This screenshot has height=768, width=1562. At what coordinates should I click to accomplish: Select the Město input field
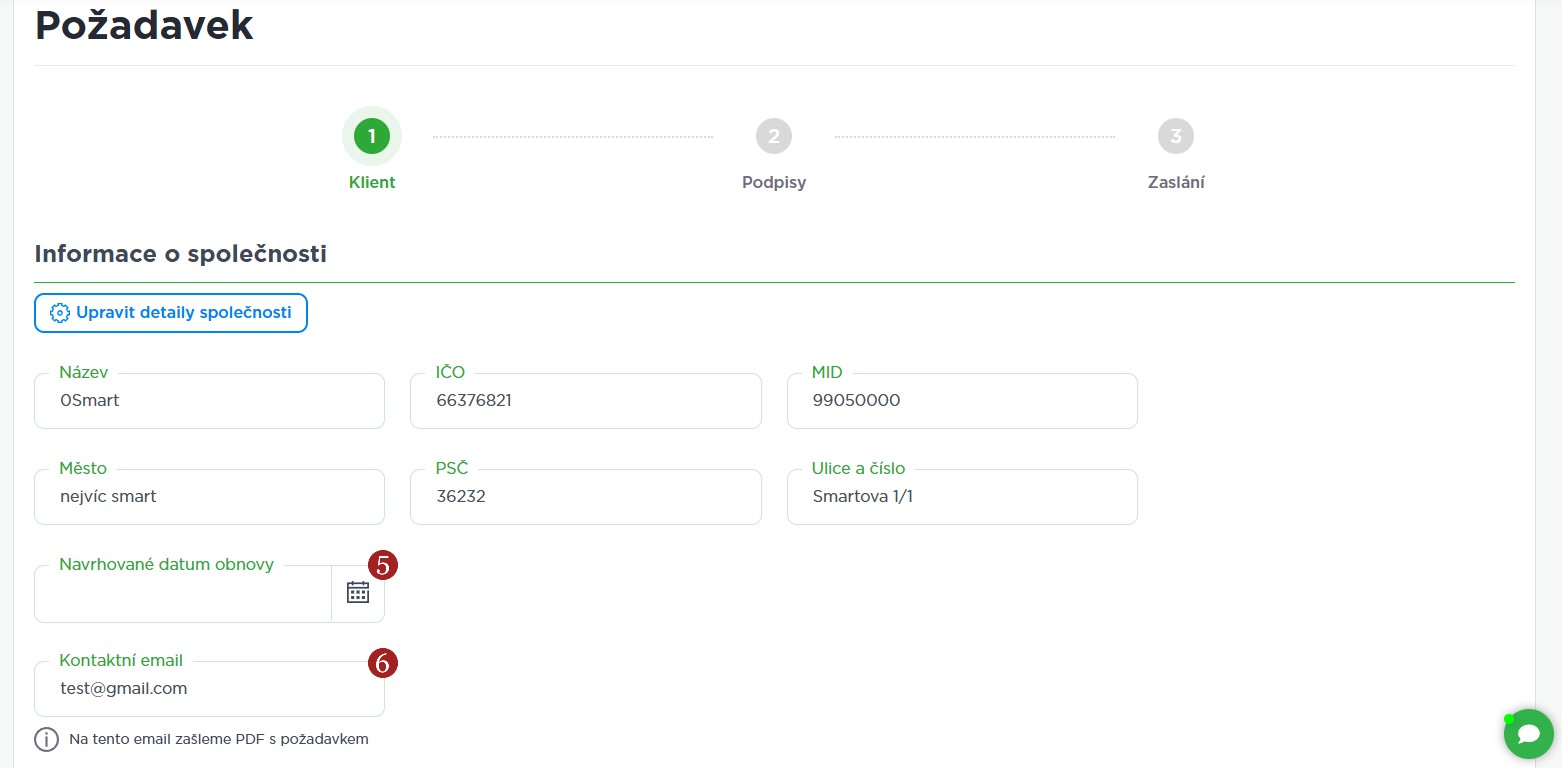209,497
